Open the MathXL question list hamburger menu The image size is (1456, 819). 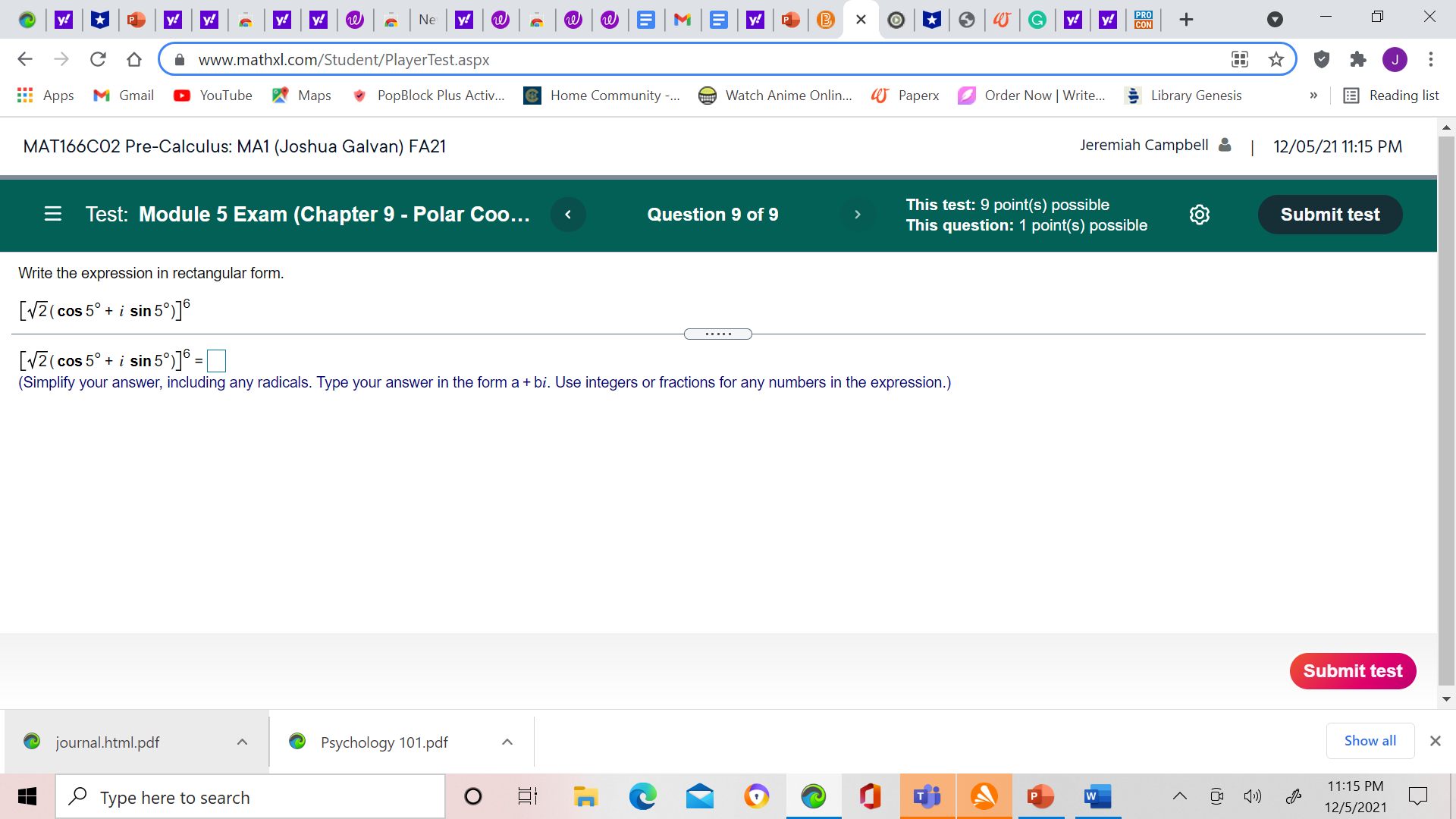(x=52, y=215)
